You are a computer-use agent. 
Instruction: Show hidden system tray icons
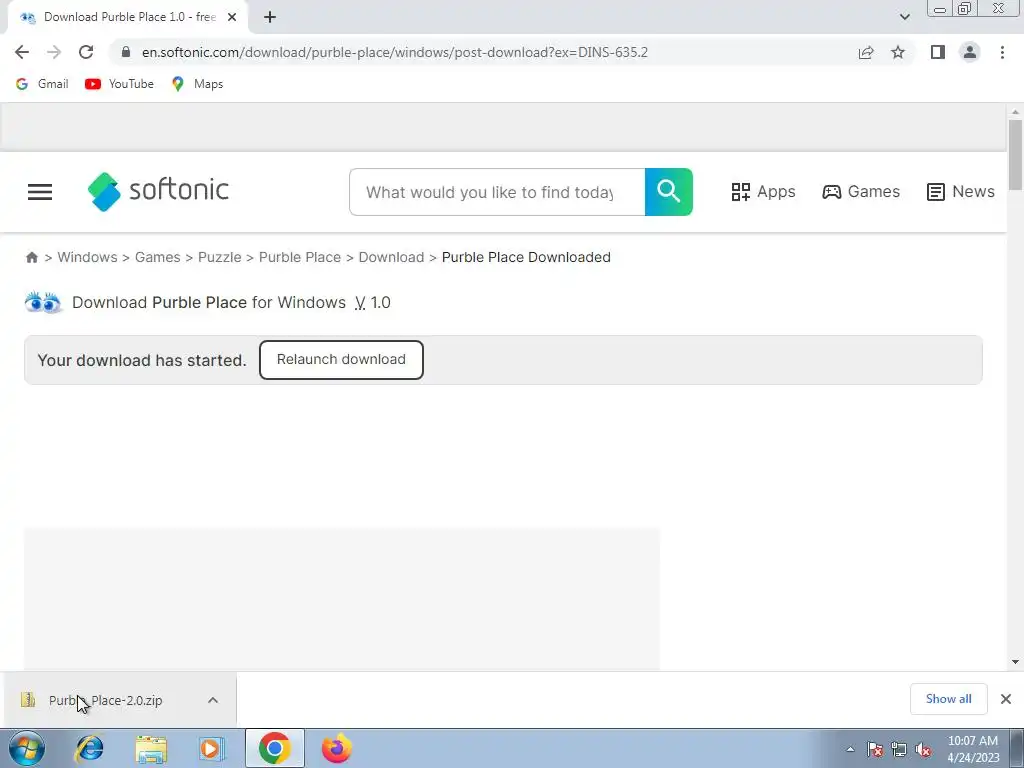click(x=850, y=749)
